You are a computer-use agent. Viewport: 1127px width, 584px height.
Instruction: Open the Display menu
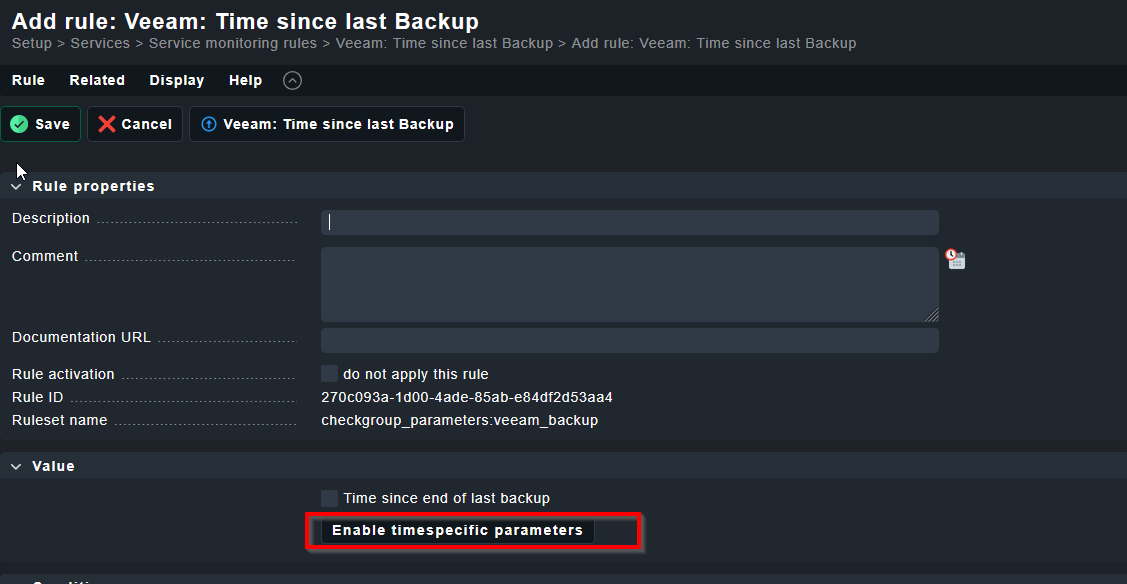pyautogui.click(x=177, y=81)
